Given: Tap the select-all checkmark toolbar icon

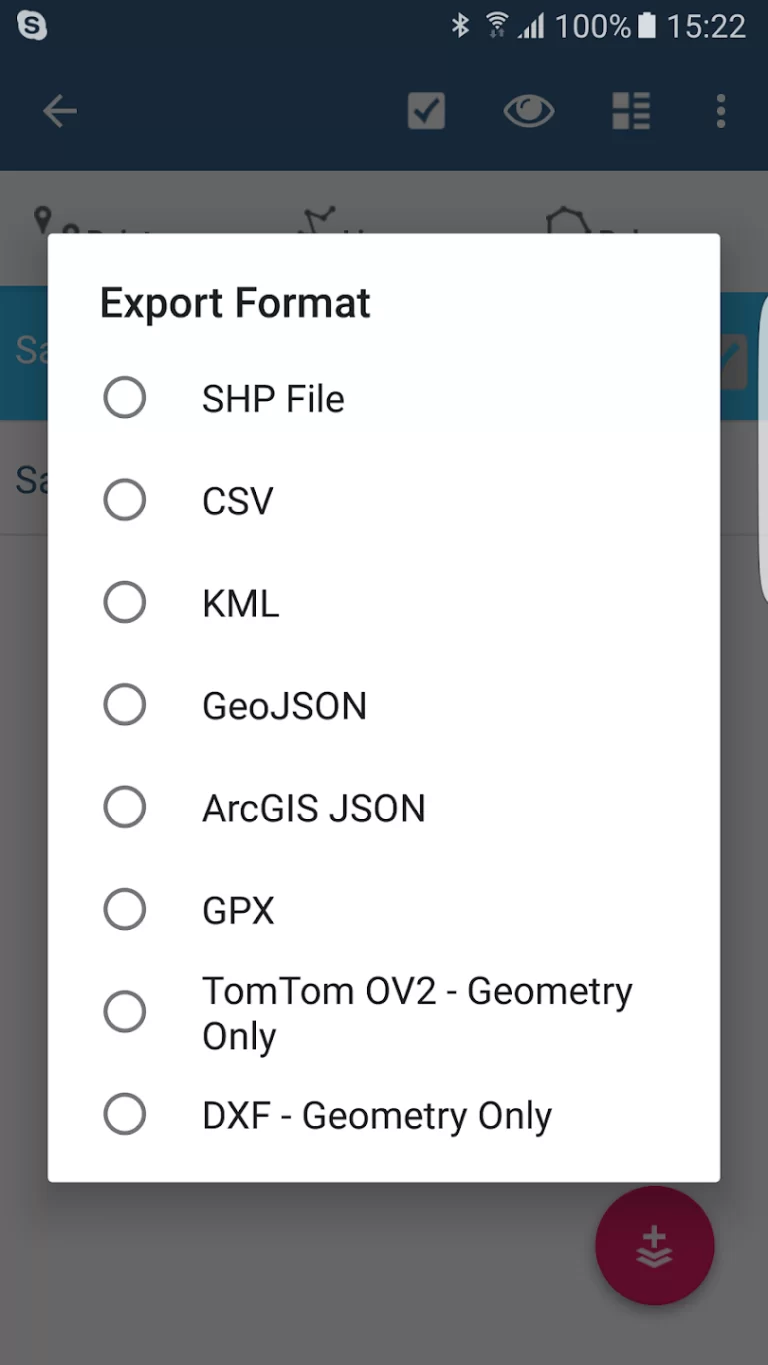Looking at the screenshot, I should pos(426,111).
